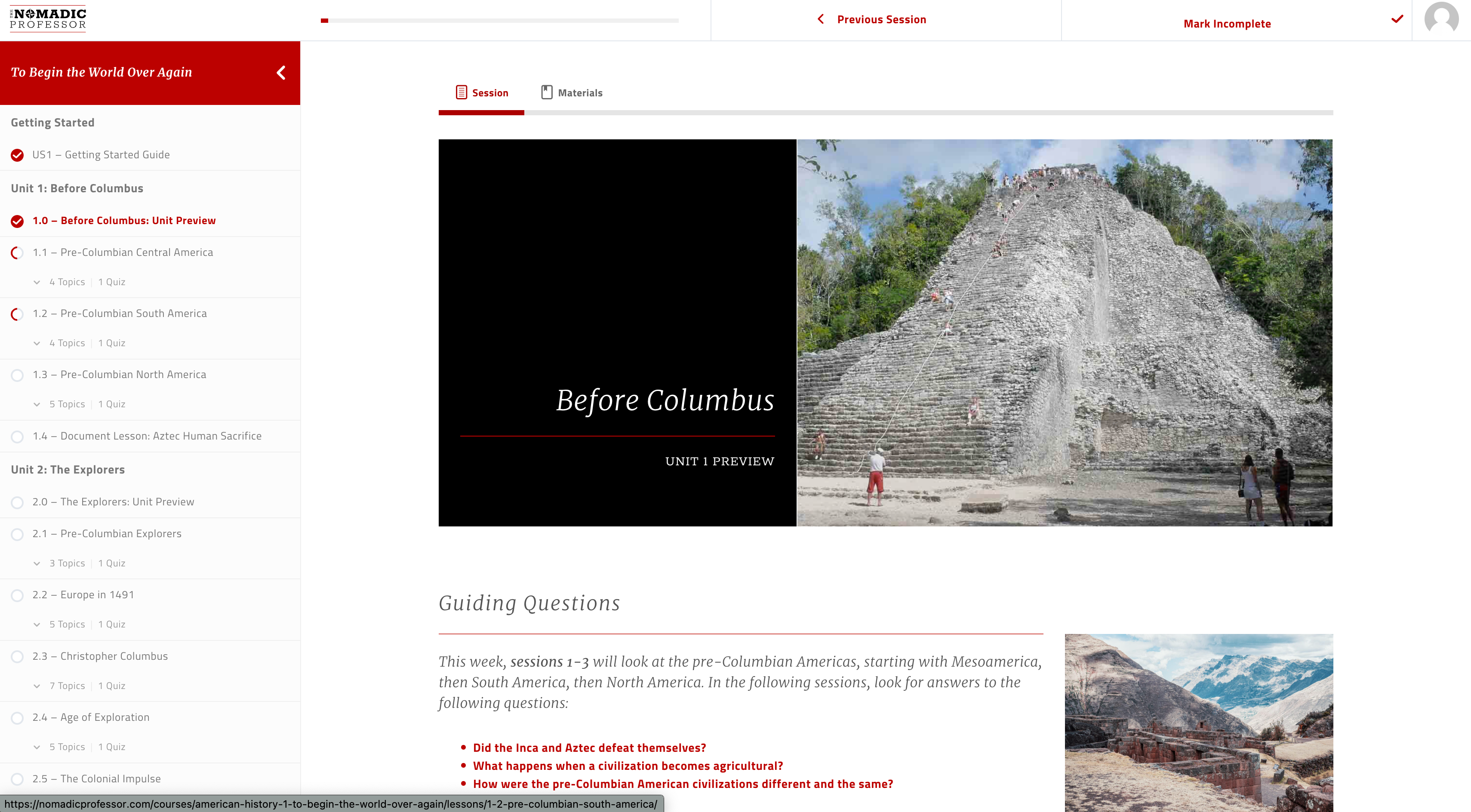The image size is (1471, 812).
Task: Open lesson 1.1 Pre-Columbian Central America
Action: (123, 252)
